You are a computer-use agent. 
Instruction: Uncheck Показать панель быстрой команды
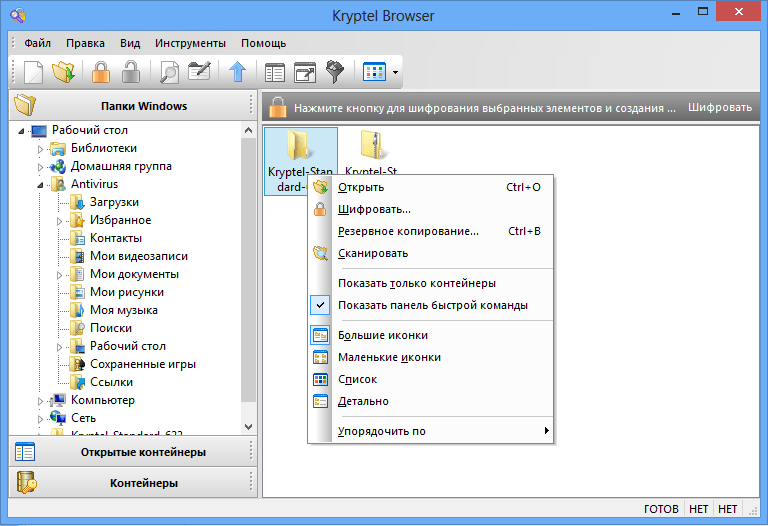coord(431,305)
